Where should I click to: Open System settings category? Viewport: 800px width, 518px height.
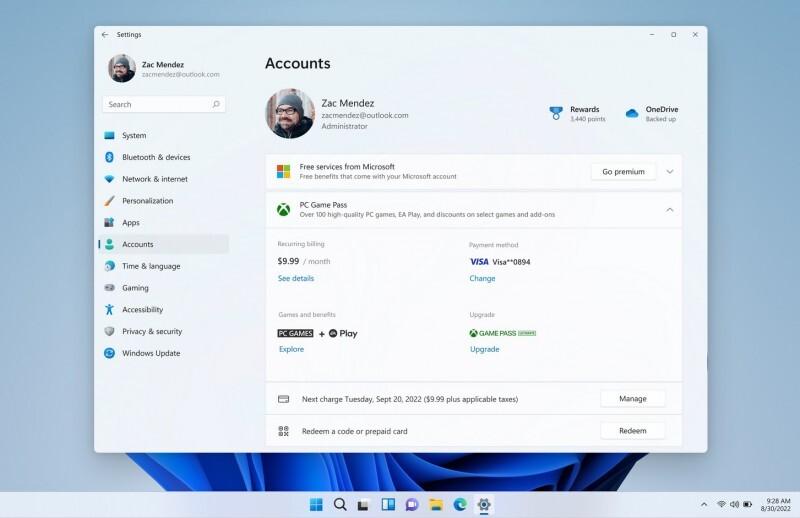[164, 135]
